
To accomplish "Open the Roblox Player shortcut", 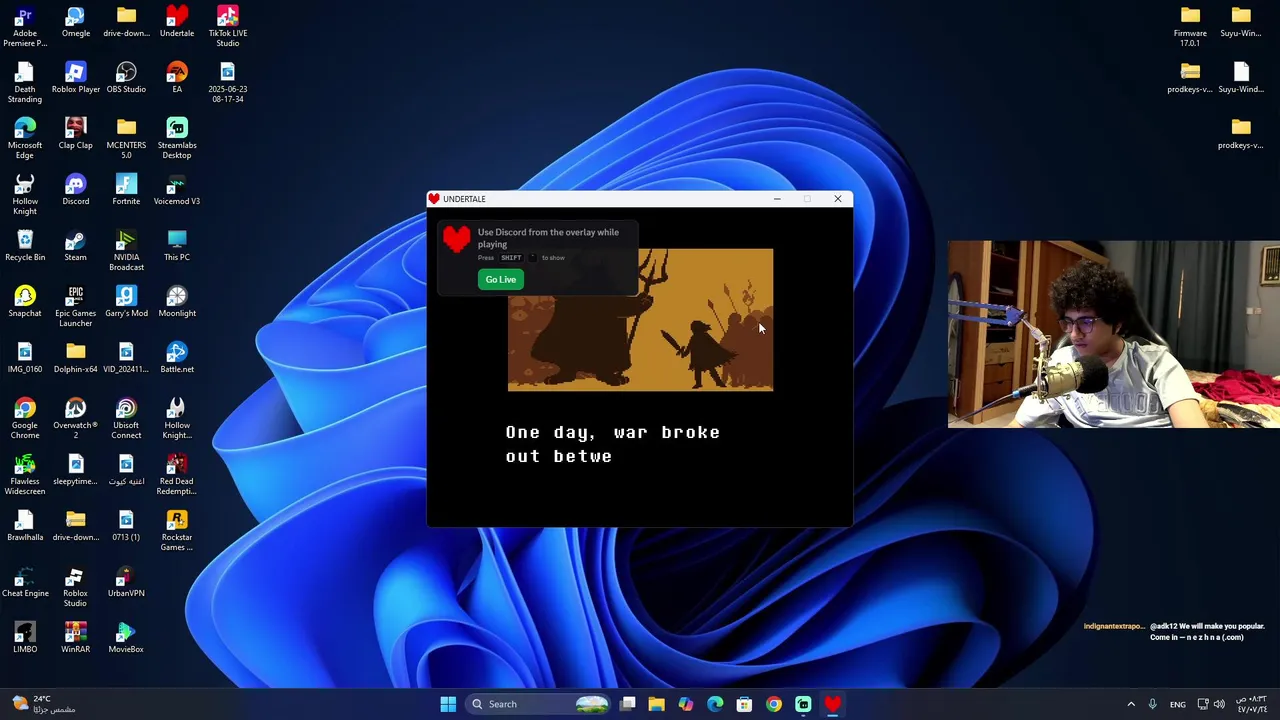I will coord(76,78).
